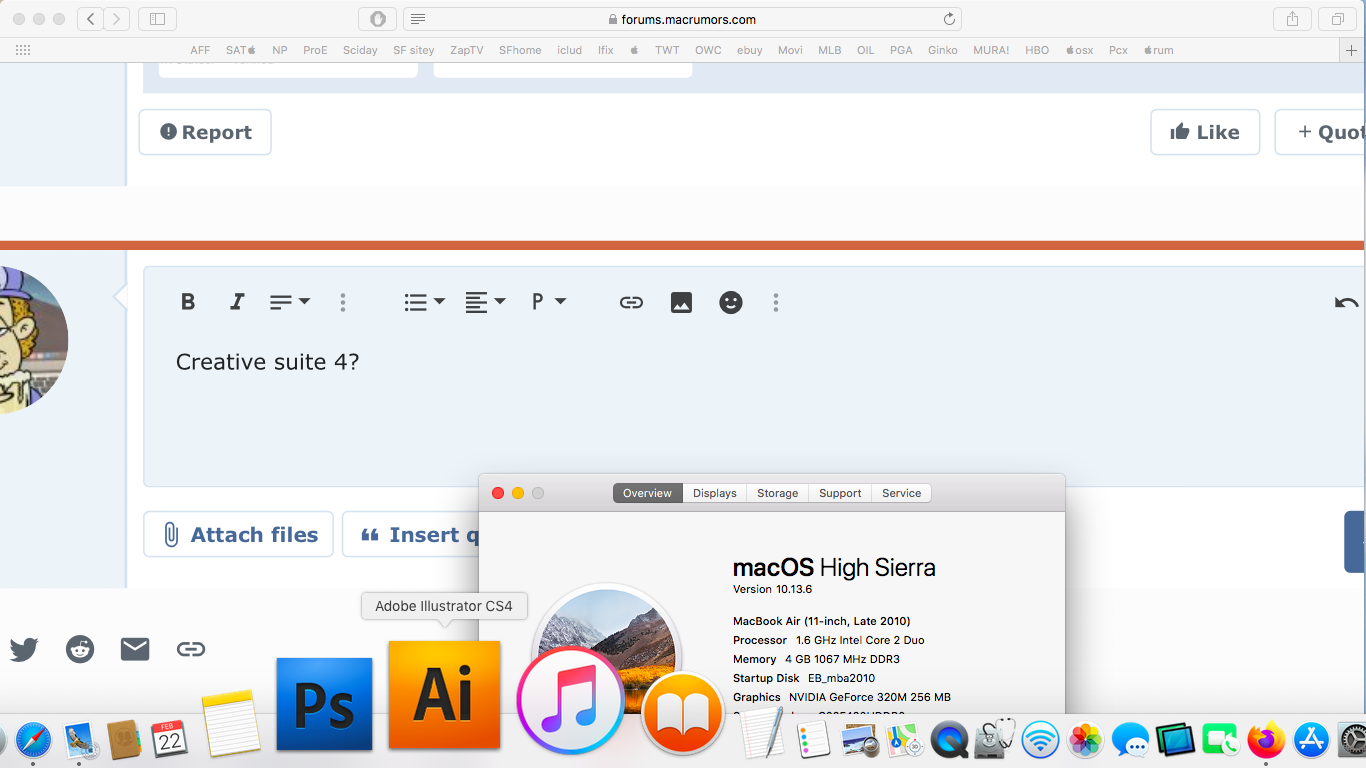Image resolution: width=1366 pixels, height=768 pixels.
Task: Switch to Displays tab in About This Mac
Action: pos(715,493)
